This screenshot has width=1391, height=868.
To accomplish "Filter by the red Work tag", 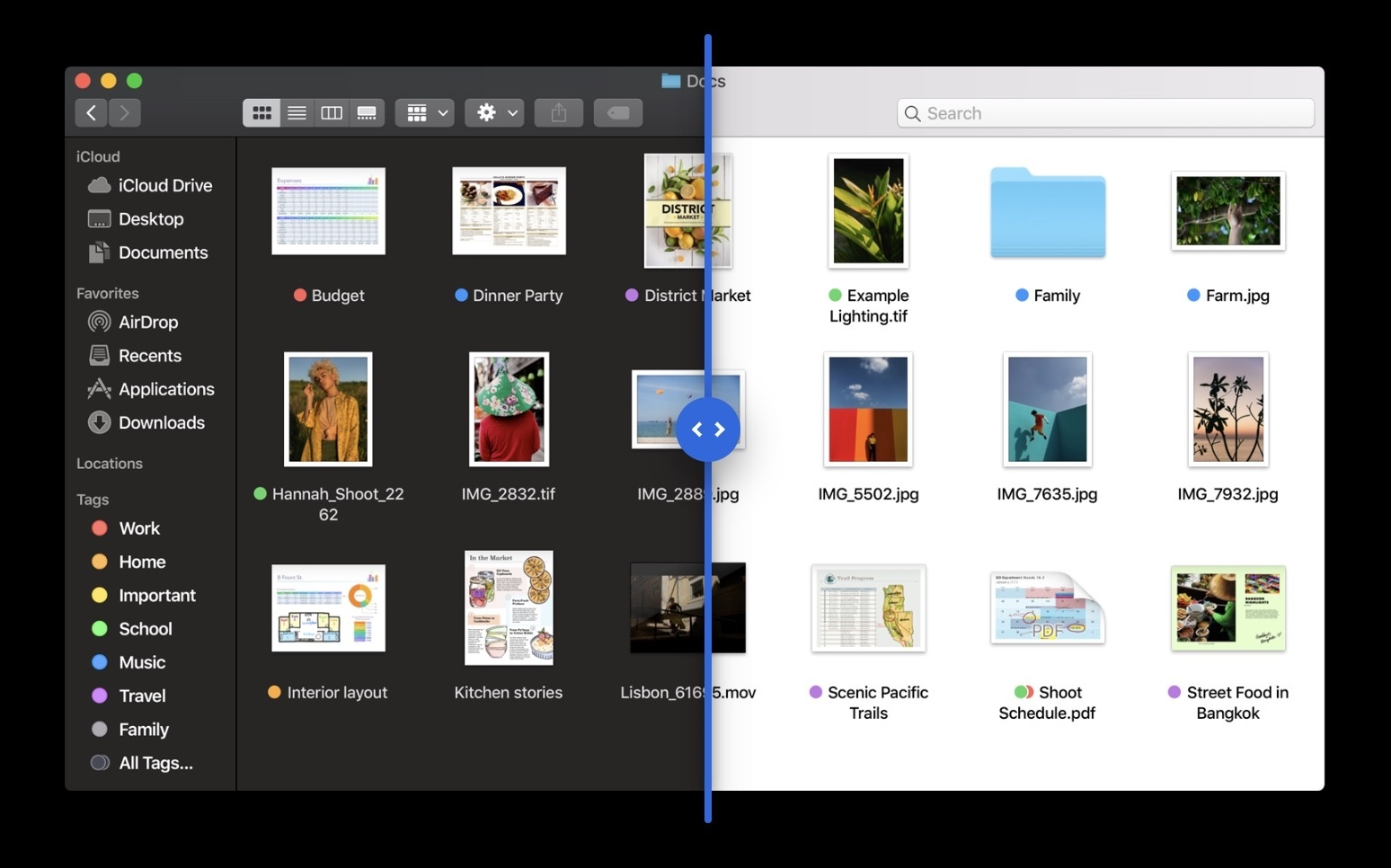I will [x=138, y=528].
